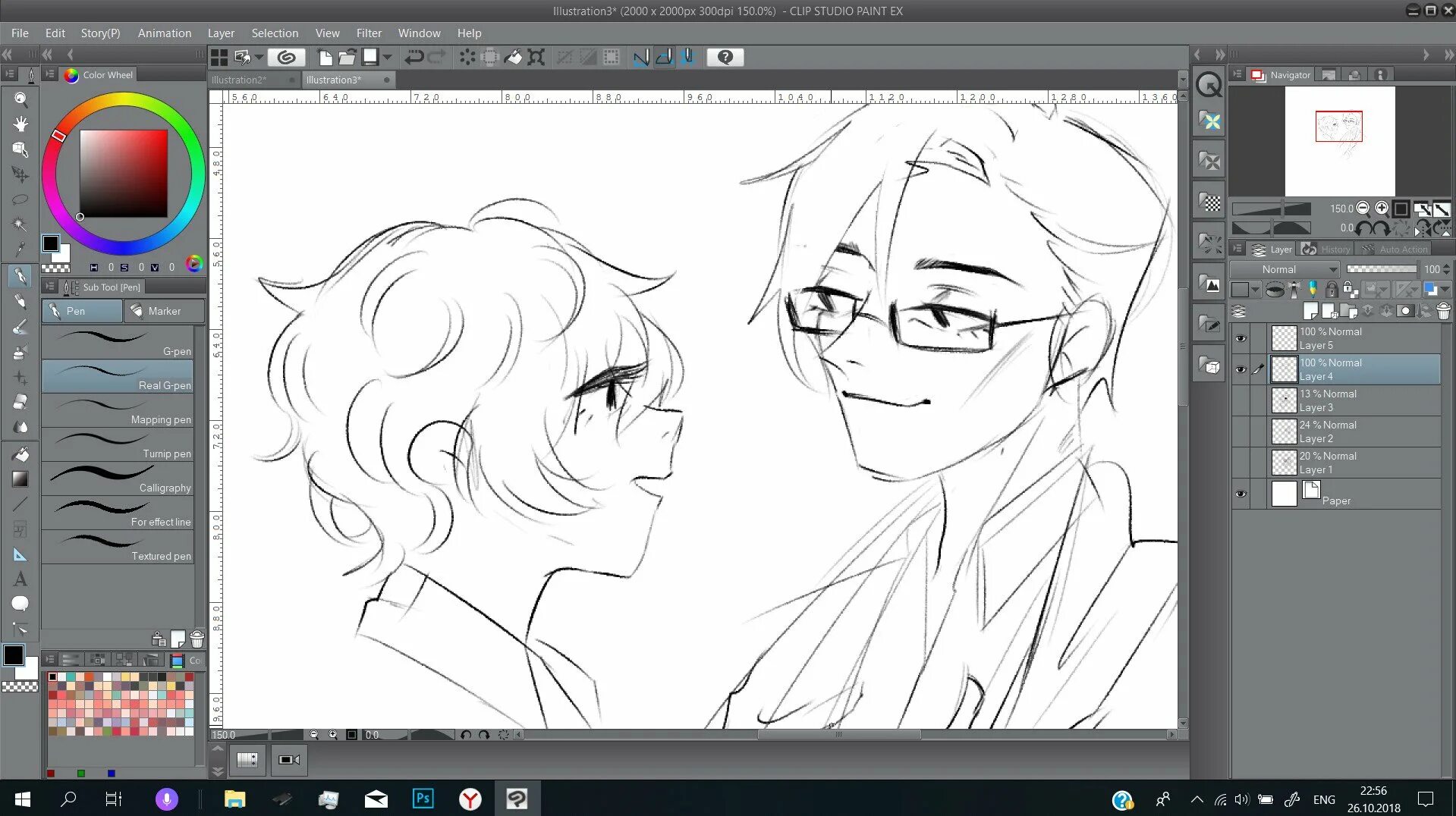Click Scale/Rotate transform icon in toolbar

pos(536,57)
